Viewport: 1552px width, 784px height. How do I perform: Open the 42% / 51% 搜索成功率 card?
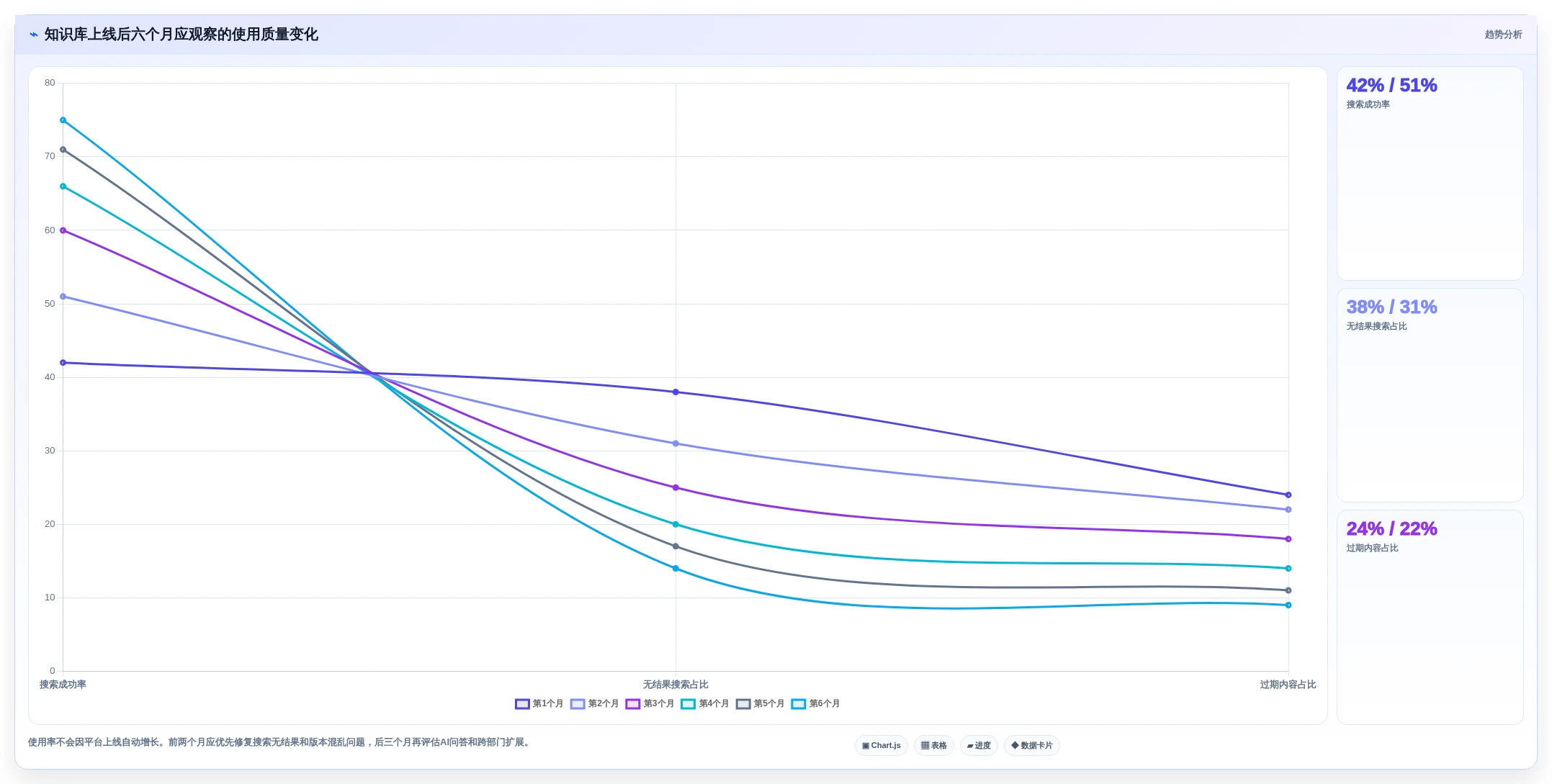[1430, 174]
